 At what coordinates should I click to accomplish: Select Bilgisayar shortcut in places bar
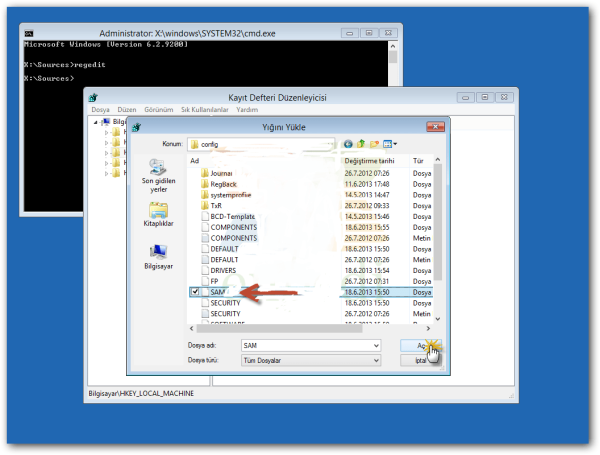coord(158,257)
